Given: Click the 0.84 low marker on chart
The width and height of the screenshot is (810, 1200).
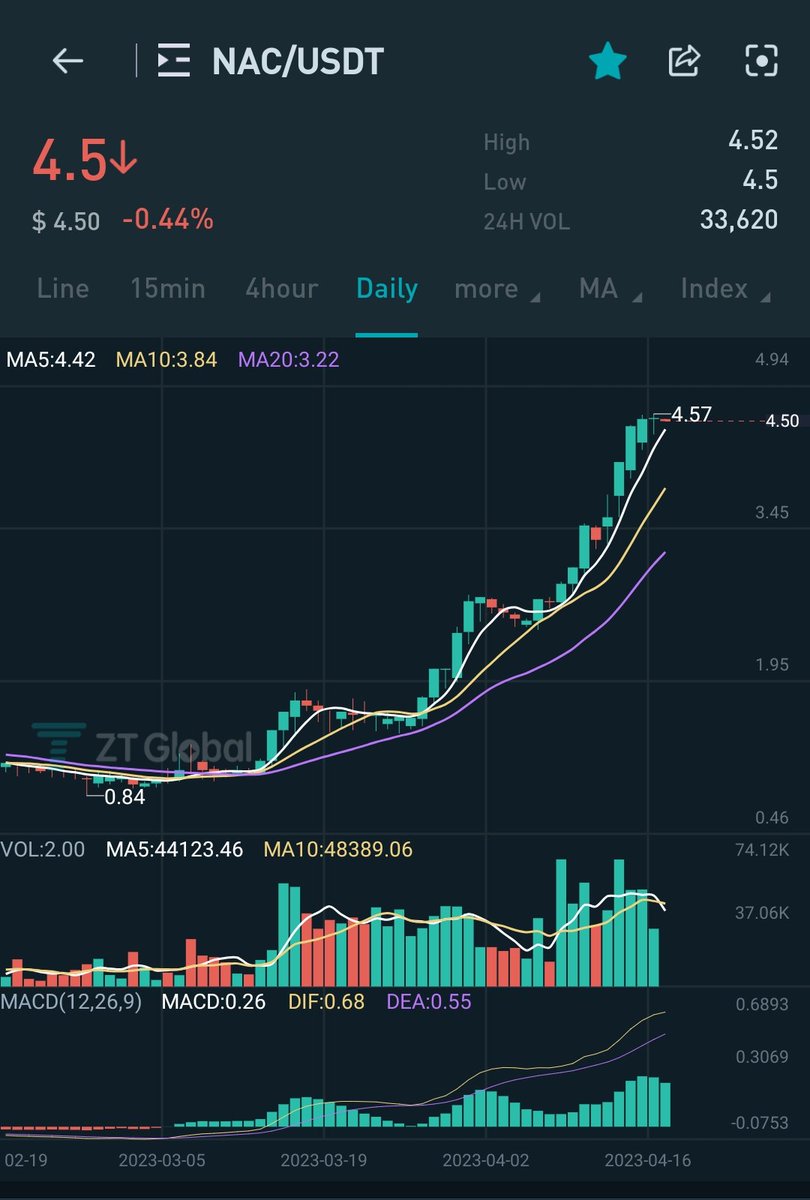Looking at the screenshot, I should pos(125,797).
